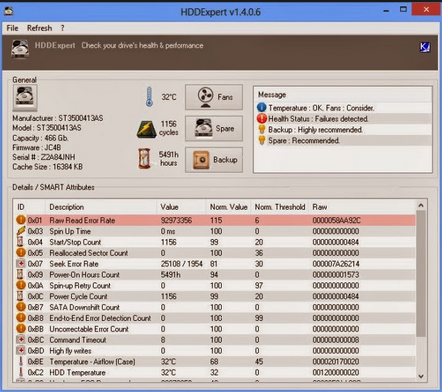This screenshot has width=442, height=392.
Task: Click the Health Status : Failures detected message
Action: point(318,119)
